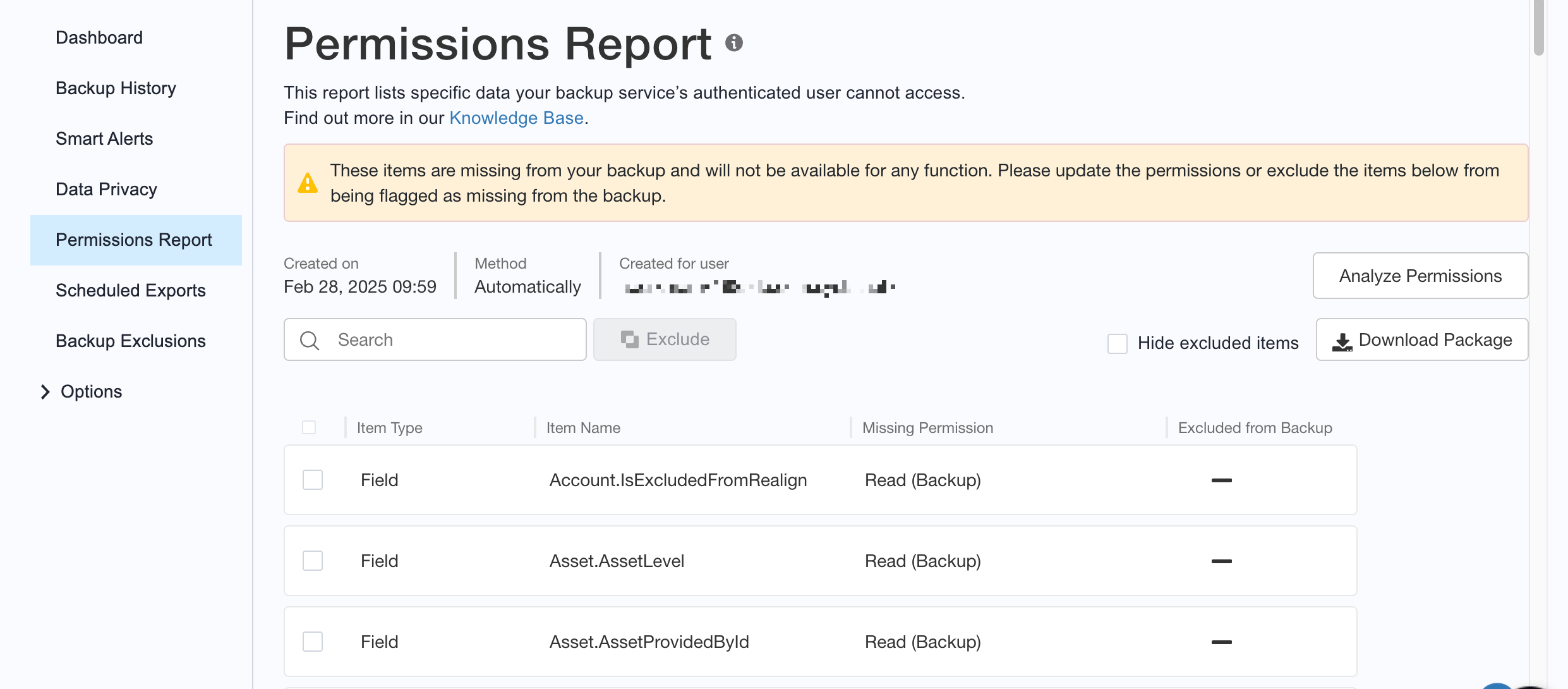Click the dash in Excluded column for Asset.AssetProvidedById
Screen dimensions: 1568x689
[x=1221, y=642]
